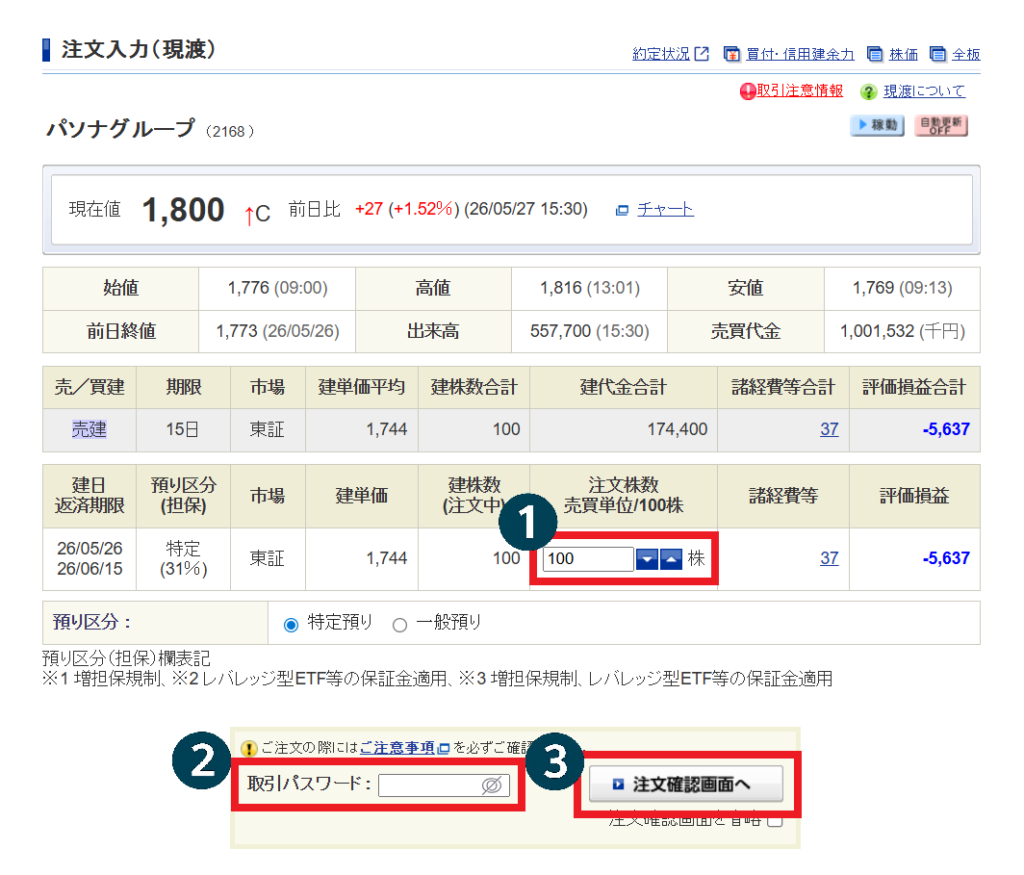Toggle the 注文確認画面を省略 checkbox
Image resolution: width=1024 pixels, height=875 pixels.
click(x=775, y=820)
